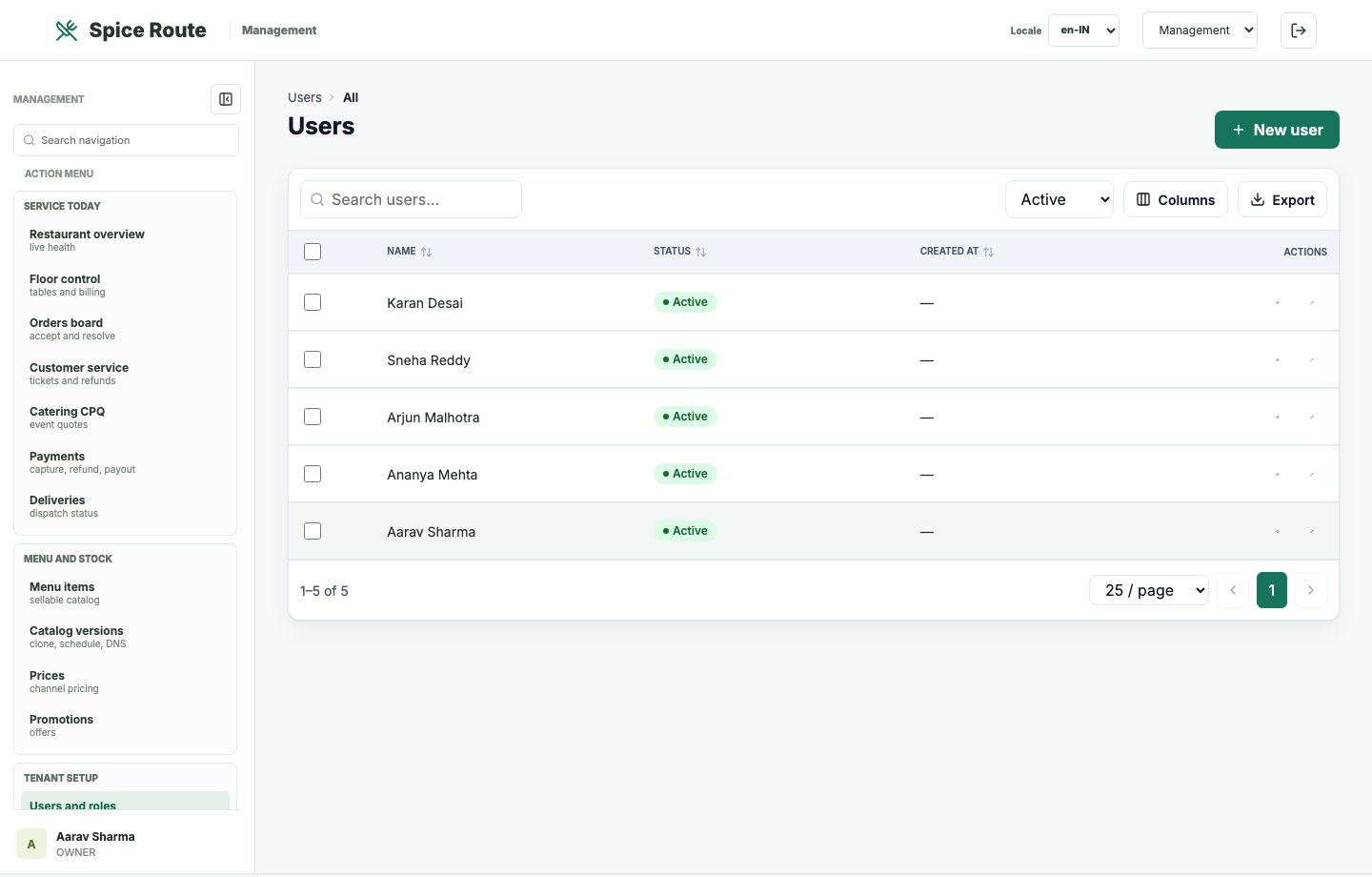The width and height of the screenshot is (1372, 877).
Task: Sort the table by Created At
Action: point(957,252)
